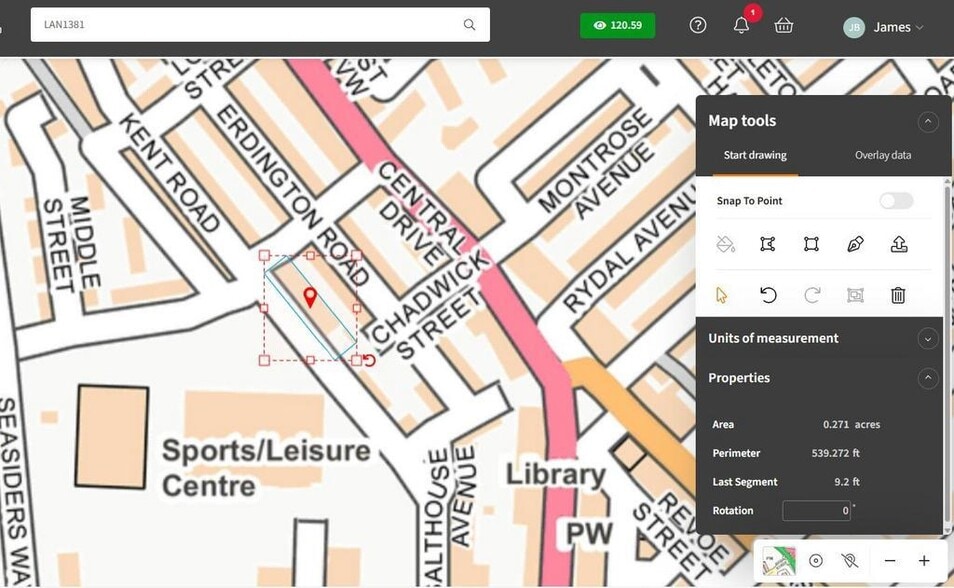Hide map pin markers
Viewport: 954px width, 588px height.
pyautogui.click(x=851, y=561)
